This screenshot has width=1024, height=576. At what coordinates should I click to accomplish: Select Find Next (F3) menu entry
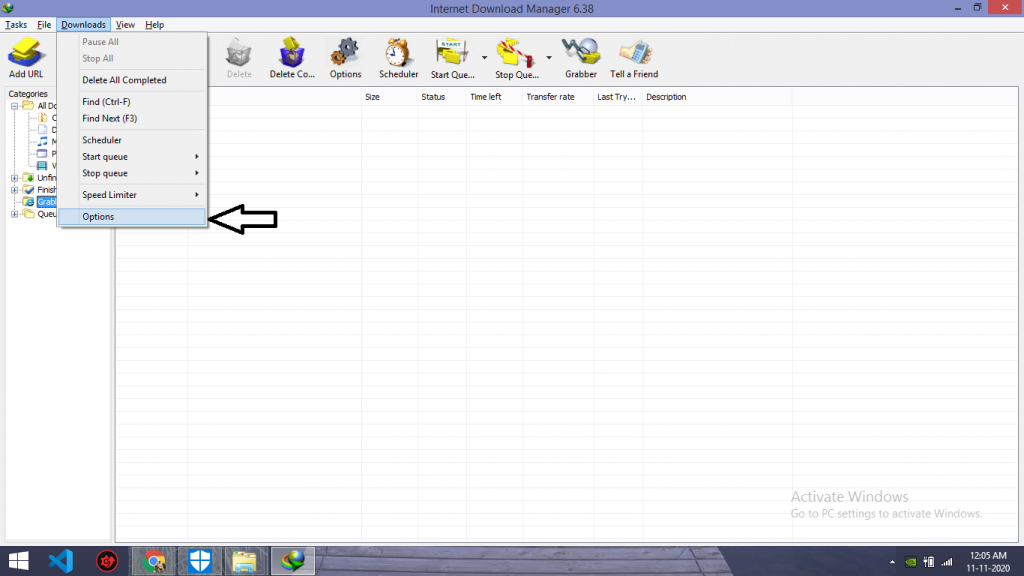coord(133,118)
